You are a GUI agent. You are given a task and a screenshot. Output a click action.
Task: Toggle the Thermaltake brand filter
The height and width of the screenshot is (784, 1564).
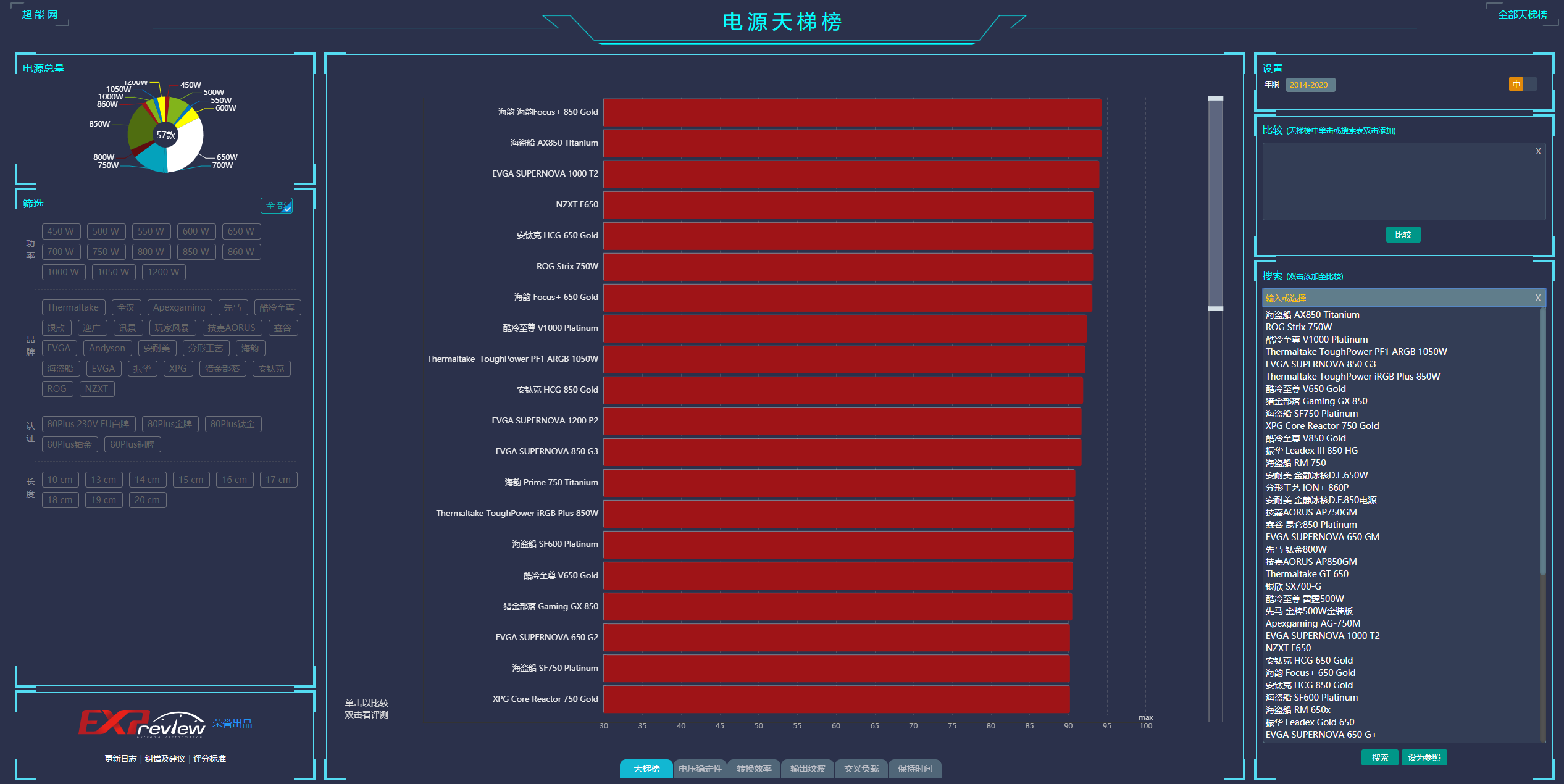click(73, 307)
